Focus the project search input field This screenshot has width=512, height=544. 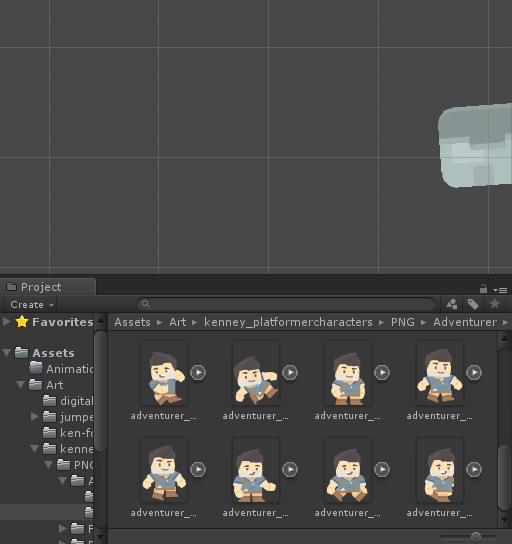point(287,304)
